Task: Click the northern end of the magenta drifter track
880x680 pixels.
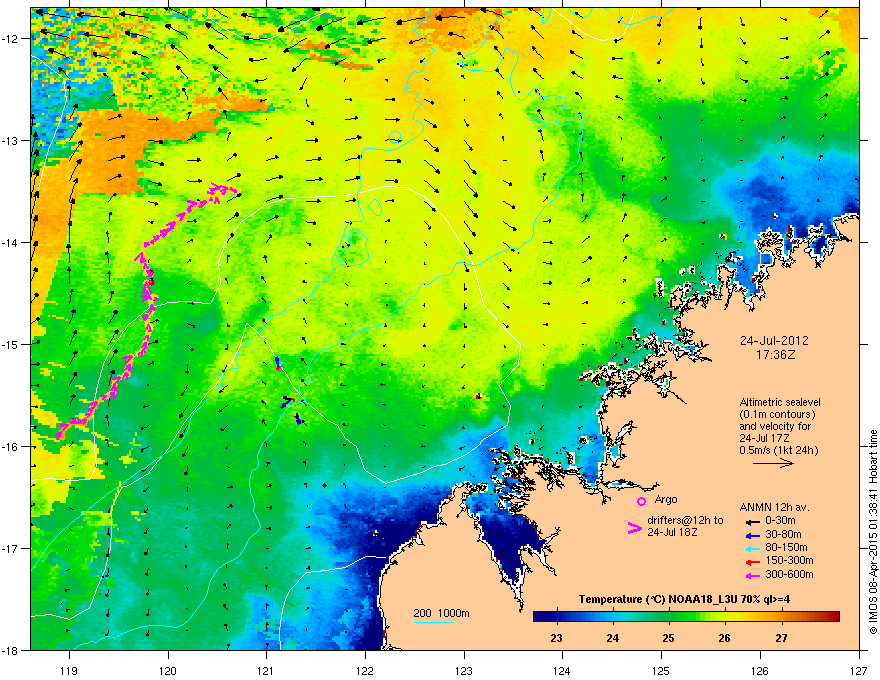Action: pos(231,190)
